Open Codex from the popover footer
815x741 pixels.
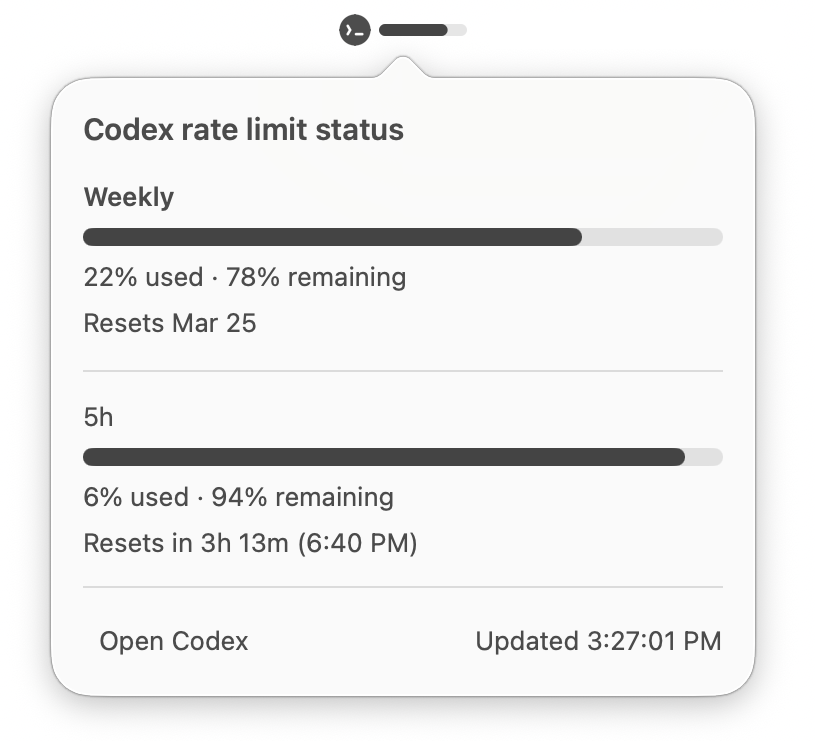pos(173,642)
